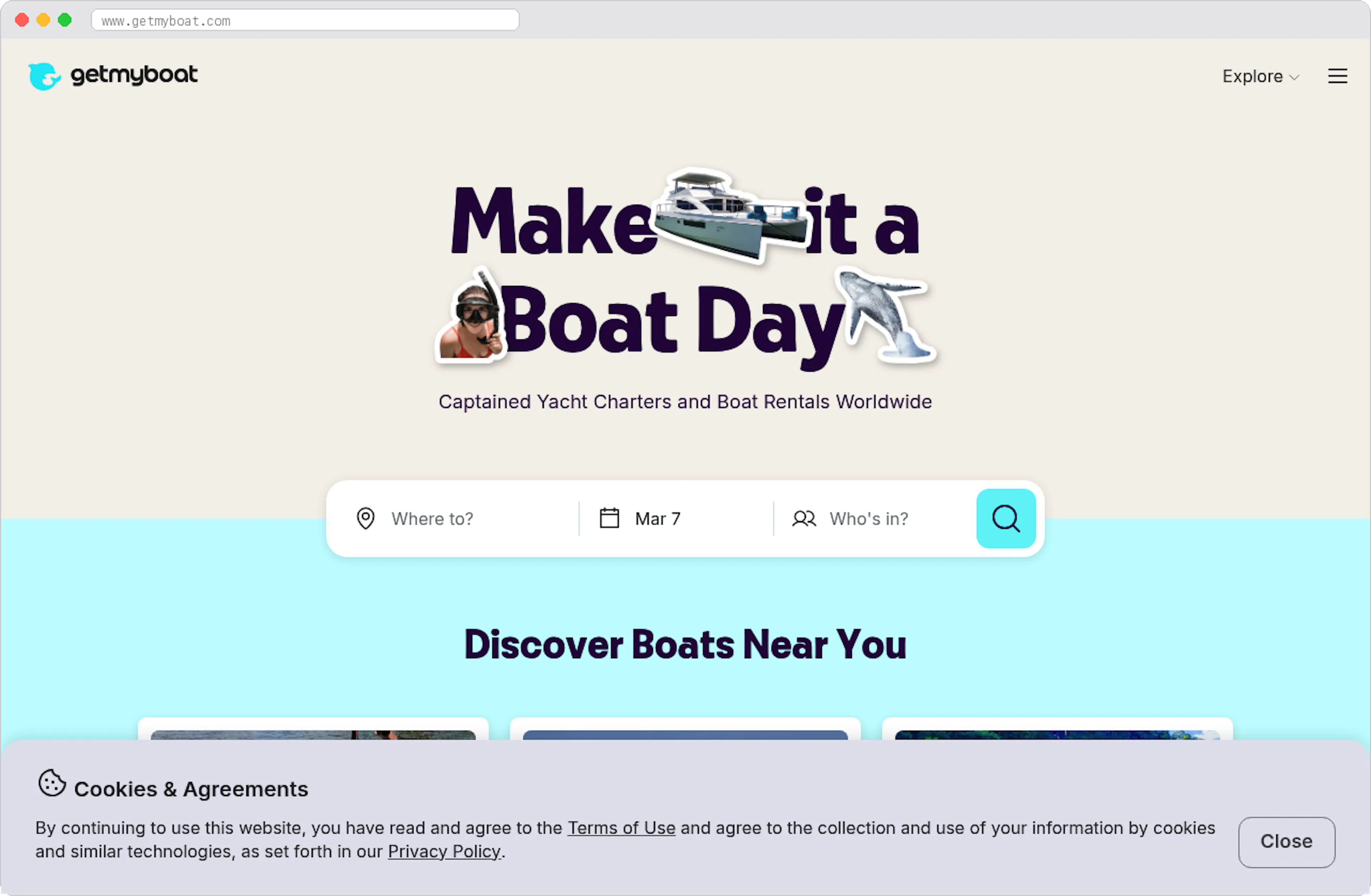Open the Terms of Use link

(x=621, y=828)
